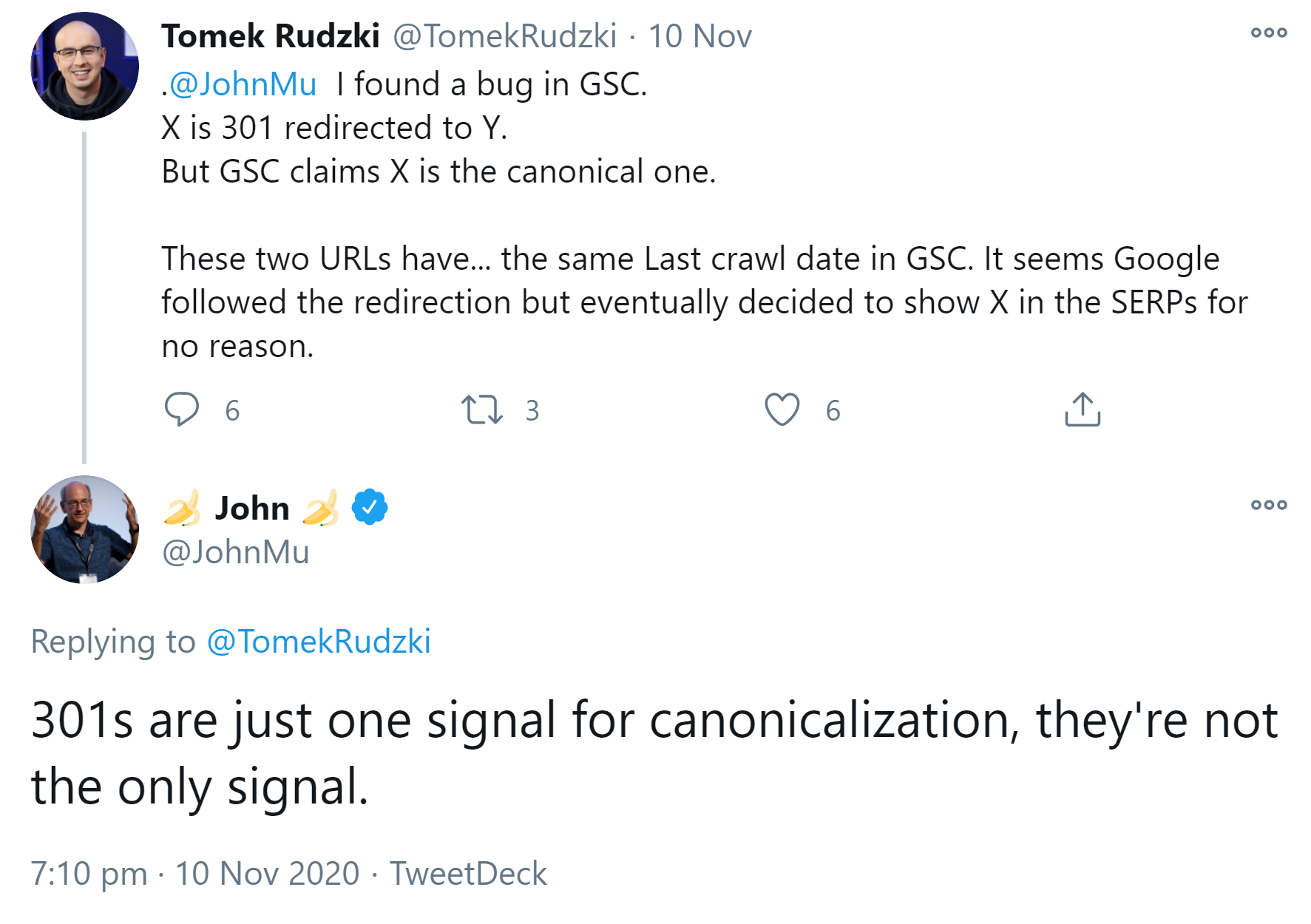Open John's profile picture

click(84, 529)
